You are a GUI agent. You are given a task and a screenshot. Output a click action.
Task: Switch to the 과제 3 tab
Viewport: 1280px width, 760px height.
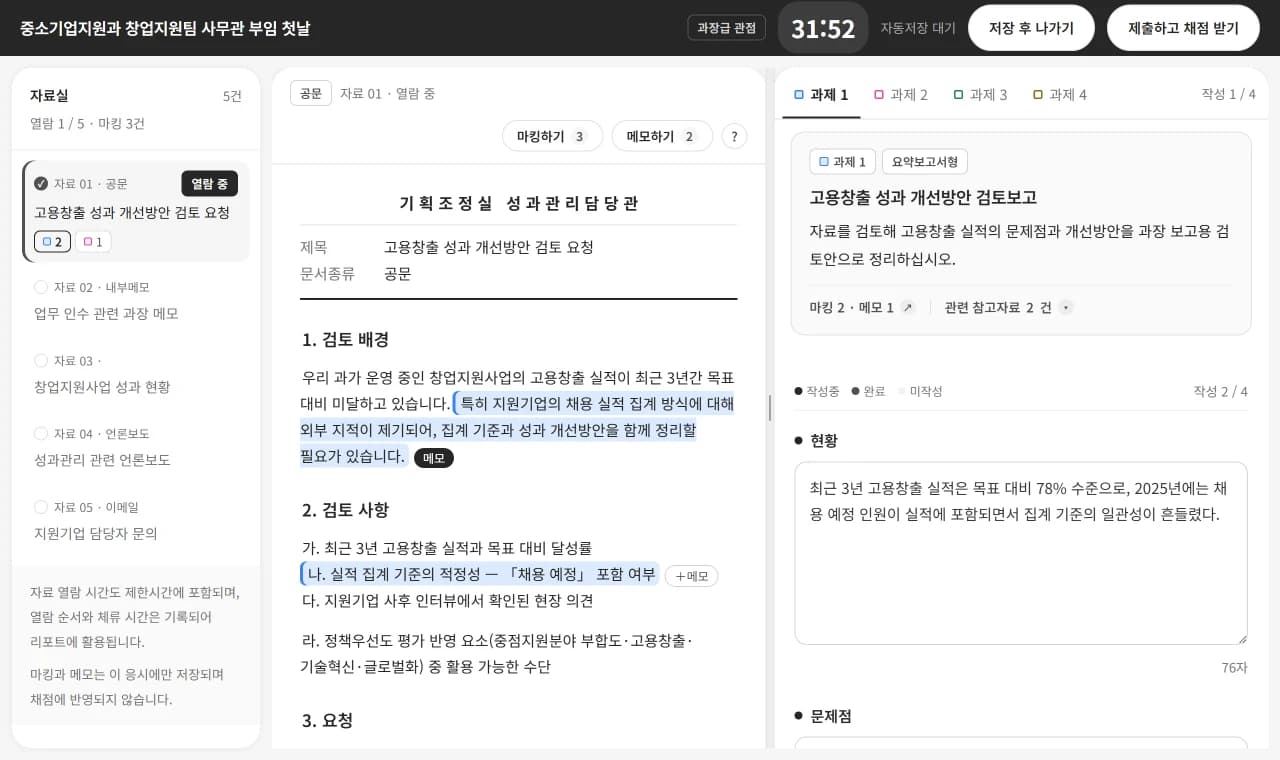pos(980,95)
